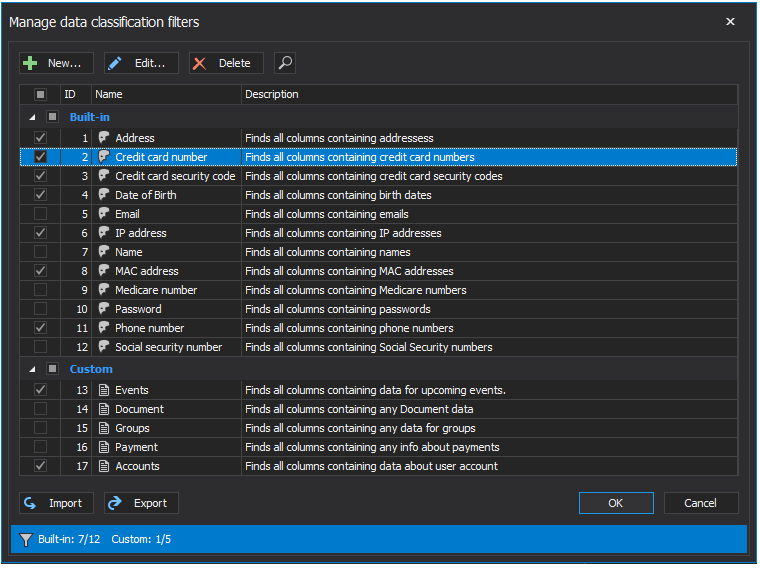Click the blue pencil icon on Edit
Image resolution: width=760 pixels, height=572 pixels.
pyautogui.click(x=115, y=63)
